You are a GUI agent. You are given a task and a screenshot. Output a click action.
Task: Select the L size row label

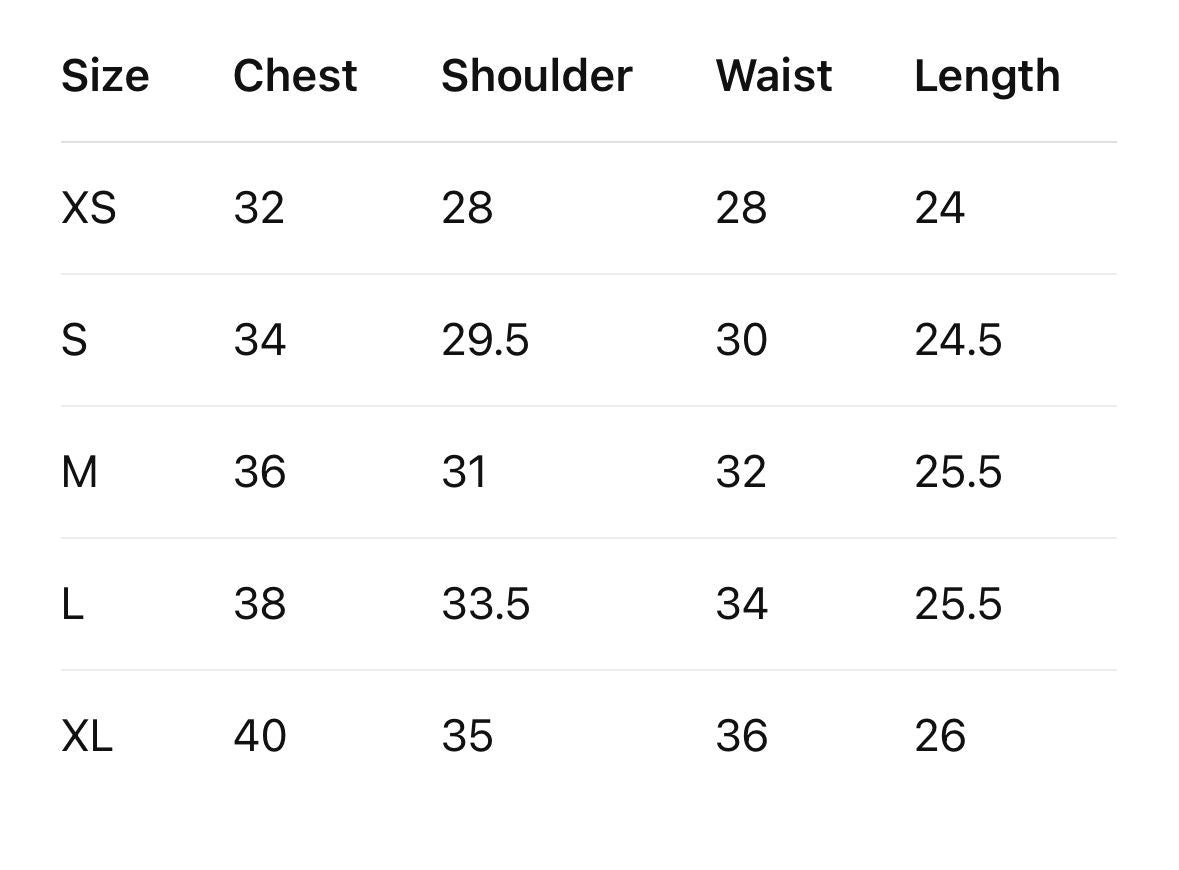(72, 604)
